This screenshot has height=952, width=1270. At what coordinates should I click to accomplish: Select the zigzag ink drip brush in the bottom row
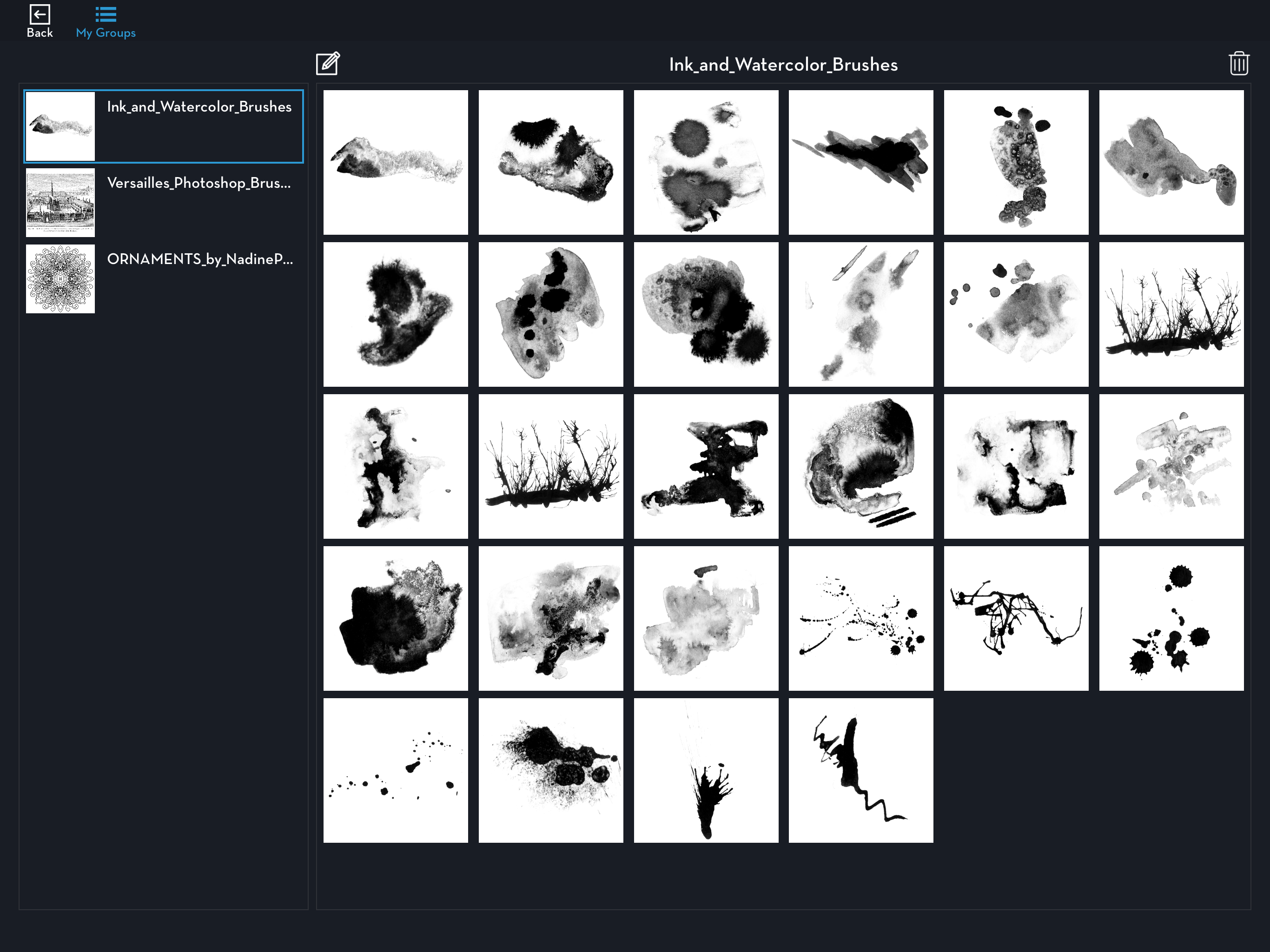[x=860, y=771]
